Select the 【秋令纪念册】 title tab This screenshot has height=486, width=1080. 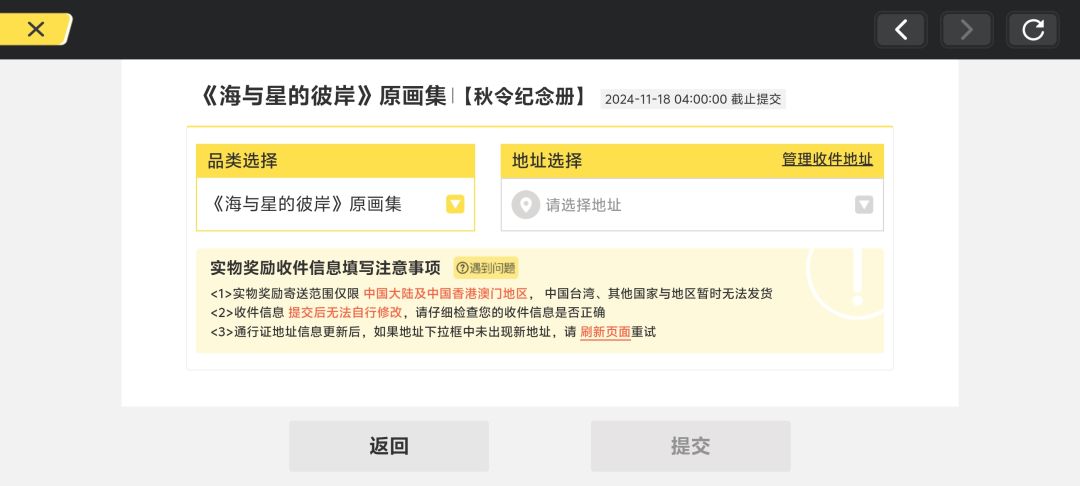[523, 97]
